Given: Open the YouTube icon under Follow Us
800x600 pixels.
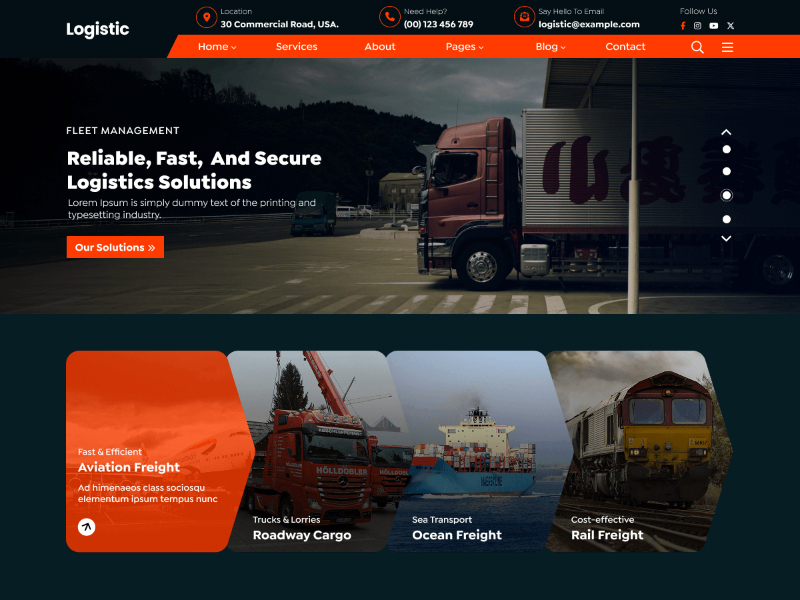Looking at the screenshot, I should coord(712,26).
